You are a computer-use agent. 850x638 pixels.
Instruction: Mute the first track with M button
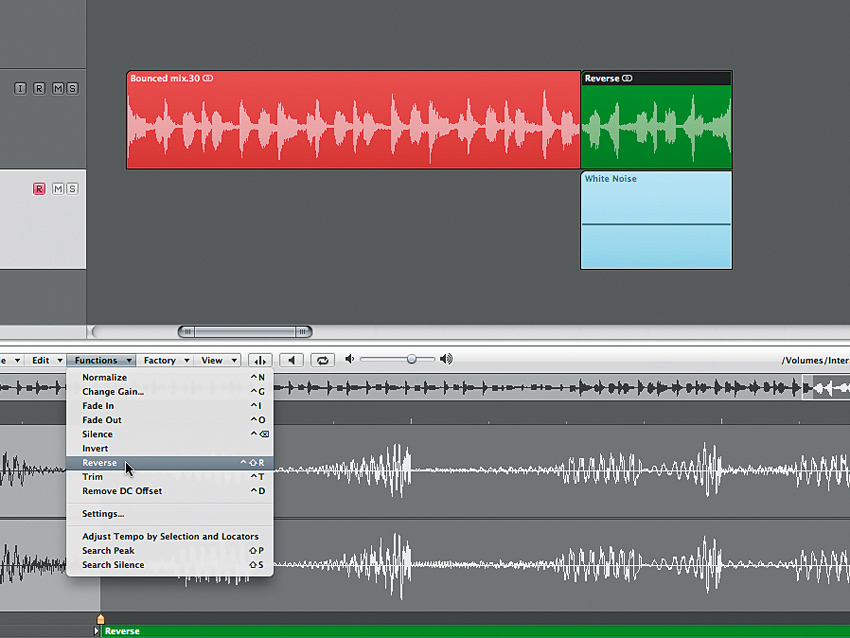[x=58, y=88]
